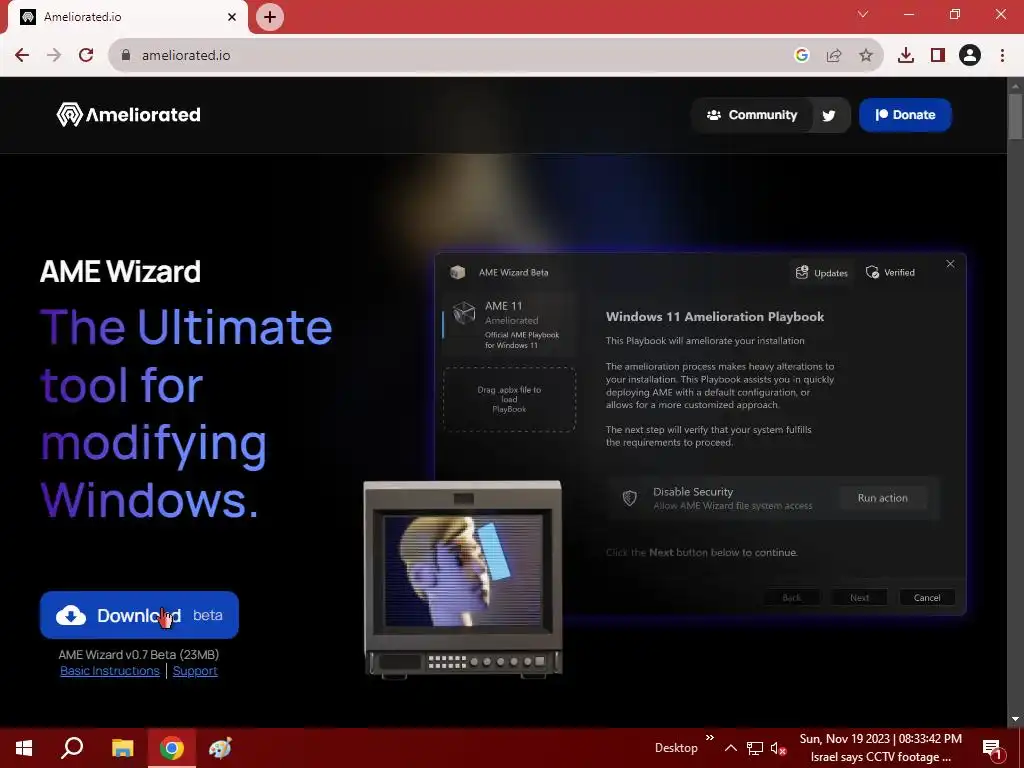The width and height of the screenshot is (1024, 768).
Task: Open a new tab with plus button
Action: [x=270, y=17]
